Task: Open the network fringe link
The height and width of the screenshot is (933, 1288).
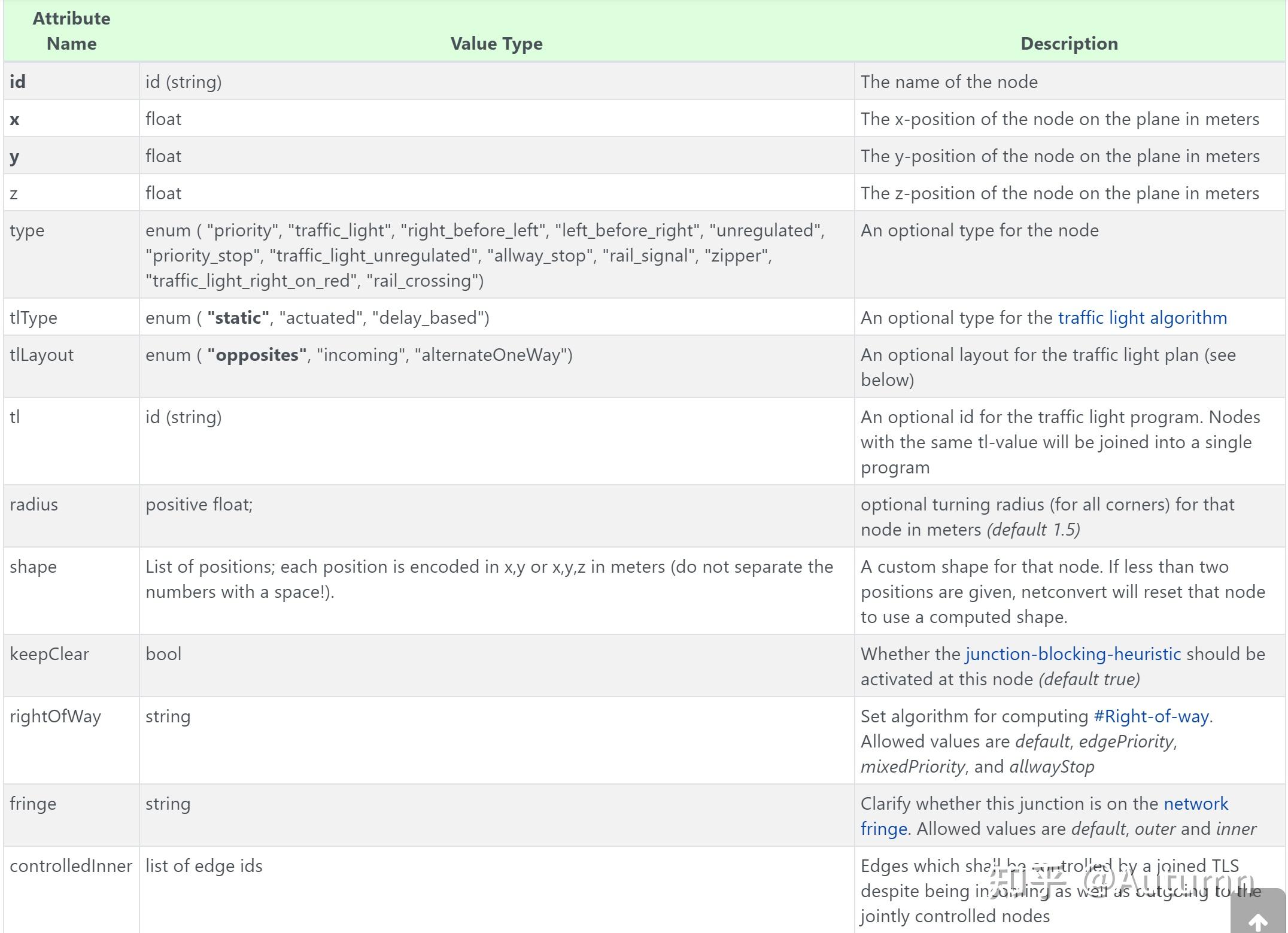Action: click(x=1195, y=804)
